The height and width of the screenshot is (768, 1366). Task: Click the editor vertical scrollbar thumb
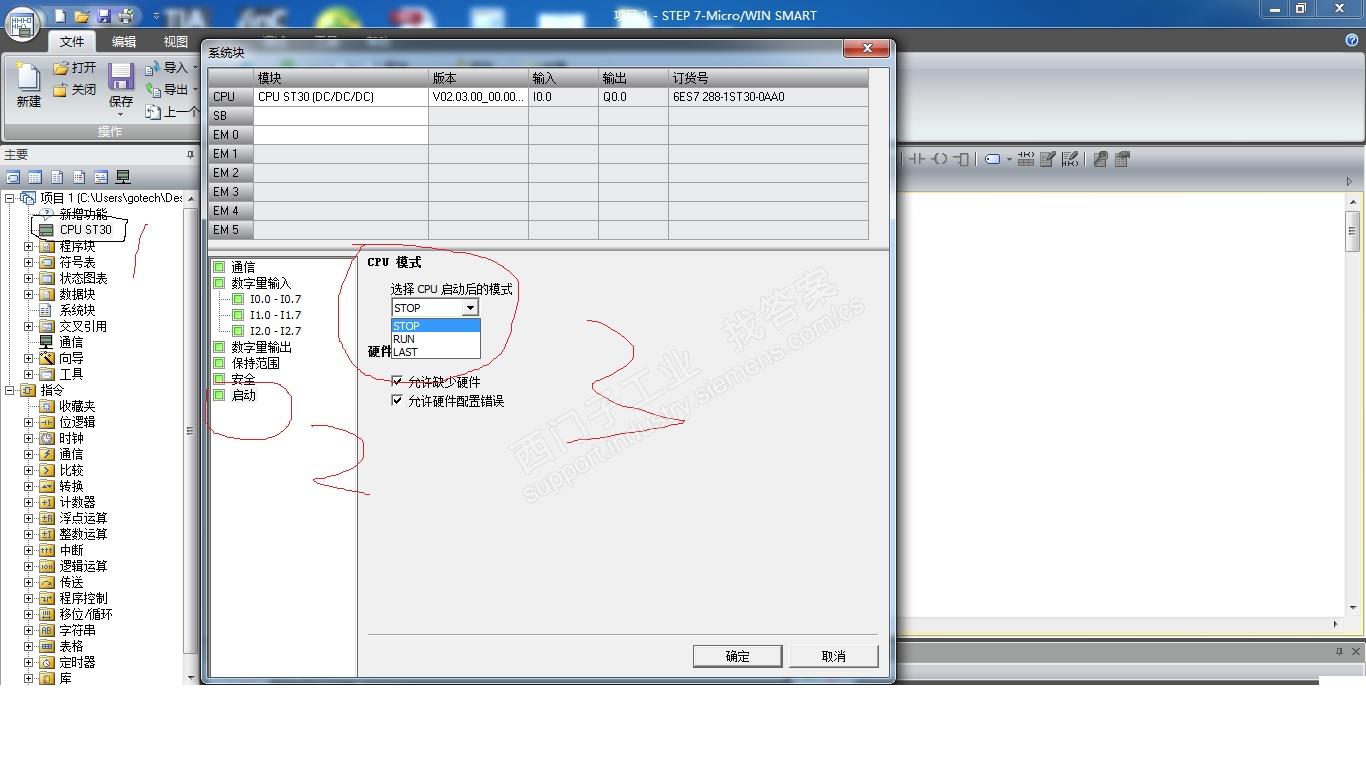click(1353, 231)
